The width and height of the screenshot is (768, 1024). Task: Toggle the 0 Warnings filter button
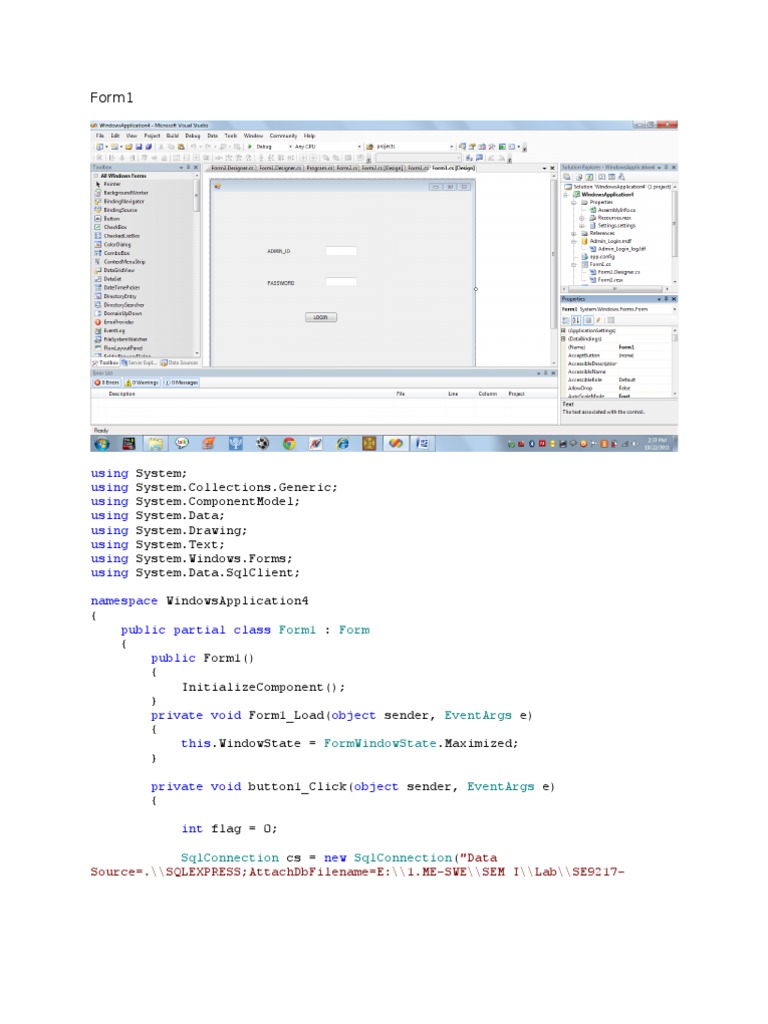coord(143,382)
